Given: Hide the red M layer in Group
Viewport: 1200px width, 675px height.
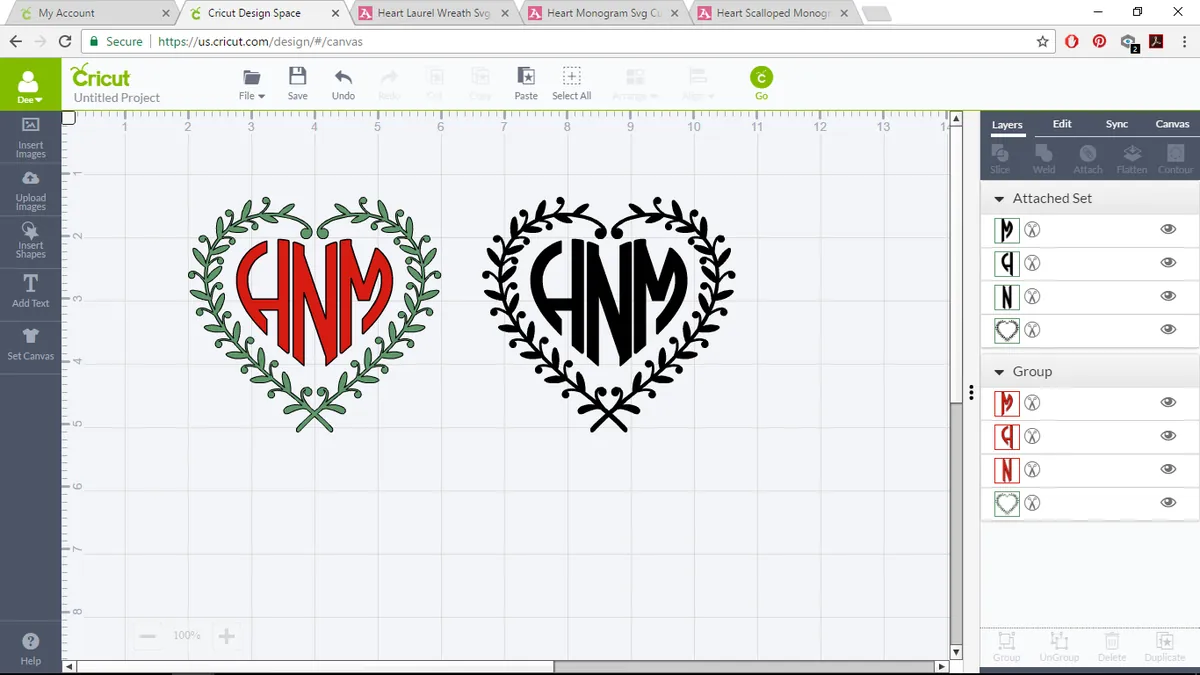Looking at the screenshot, I should coord(1167,402).
